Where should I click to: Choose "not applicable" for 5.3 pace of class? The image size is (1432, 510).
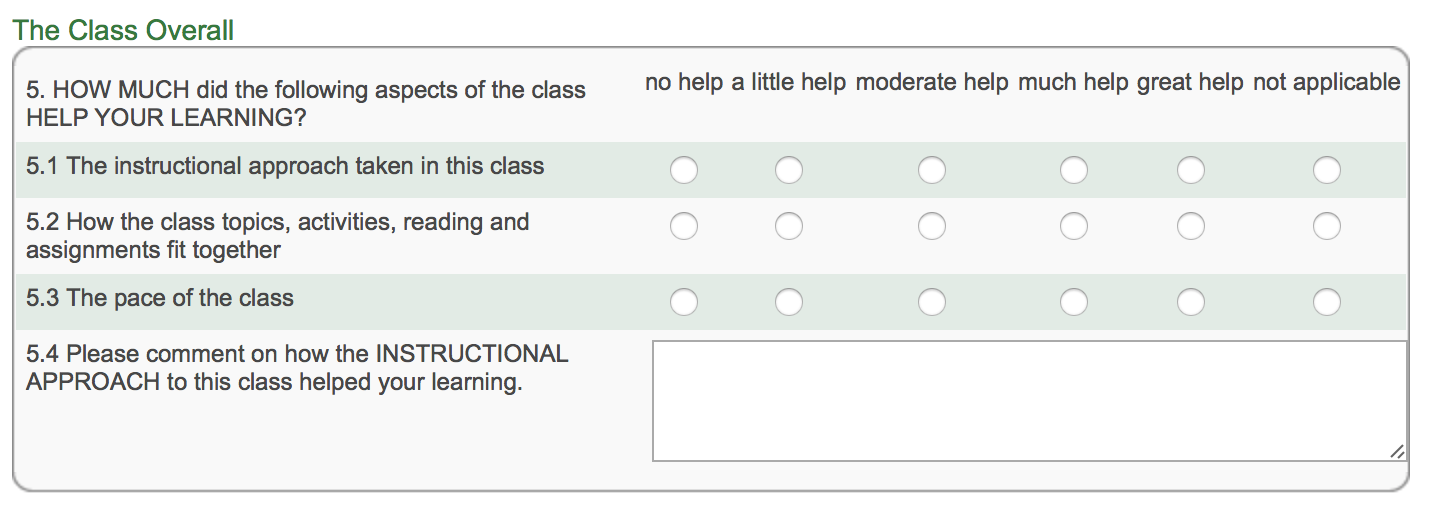[1327, 302]
